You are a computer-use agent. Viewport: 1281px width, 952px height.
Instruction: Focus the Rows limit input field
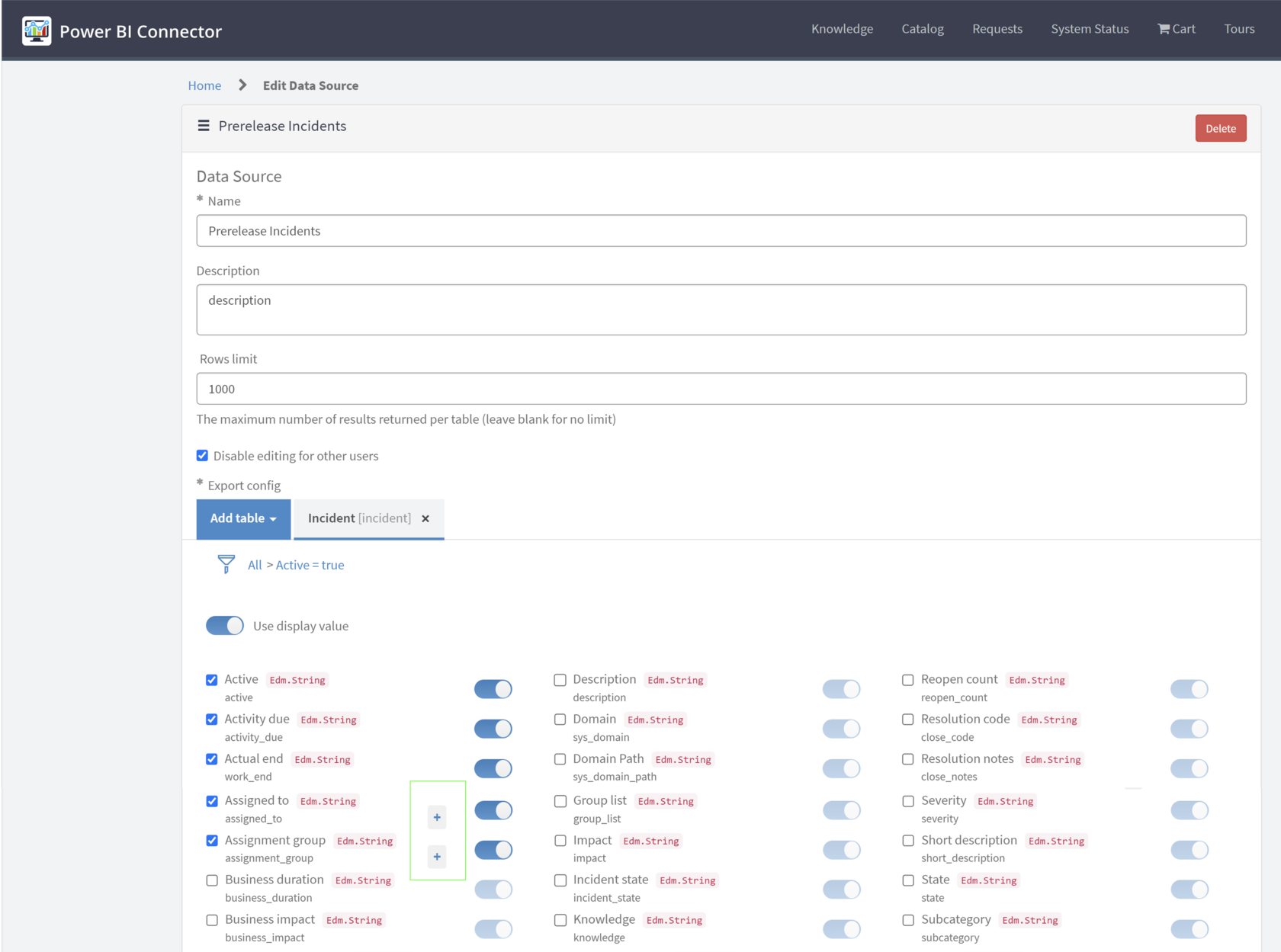[721, 389]
